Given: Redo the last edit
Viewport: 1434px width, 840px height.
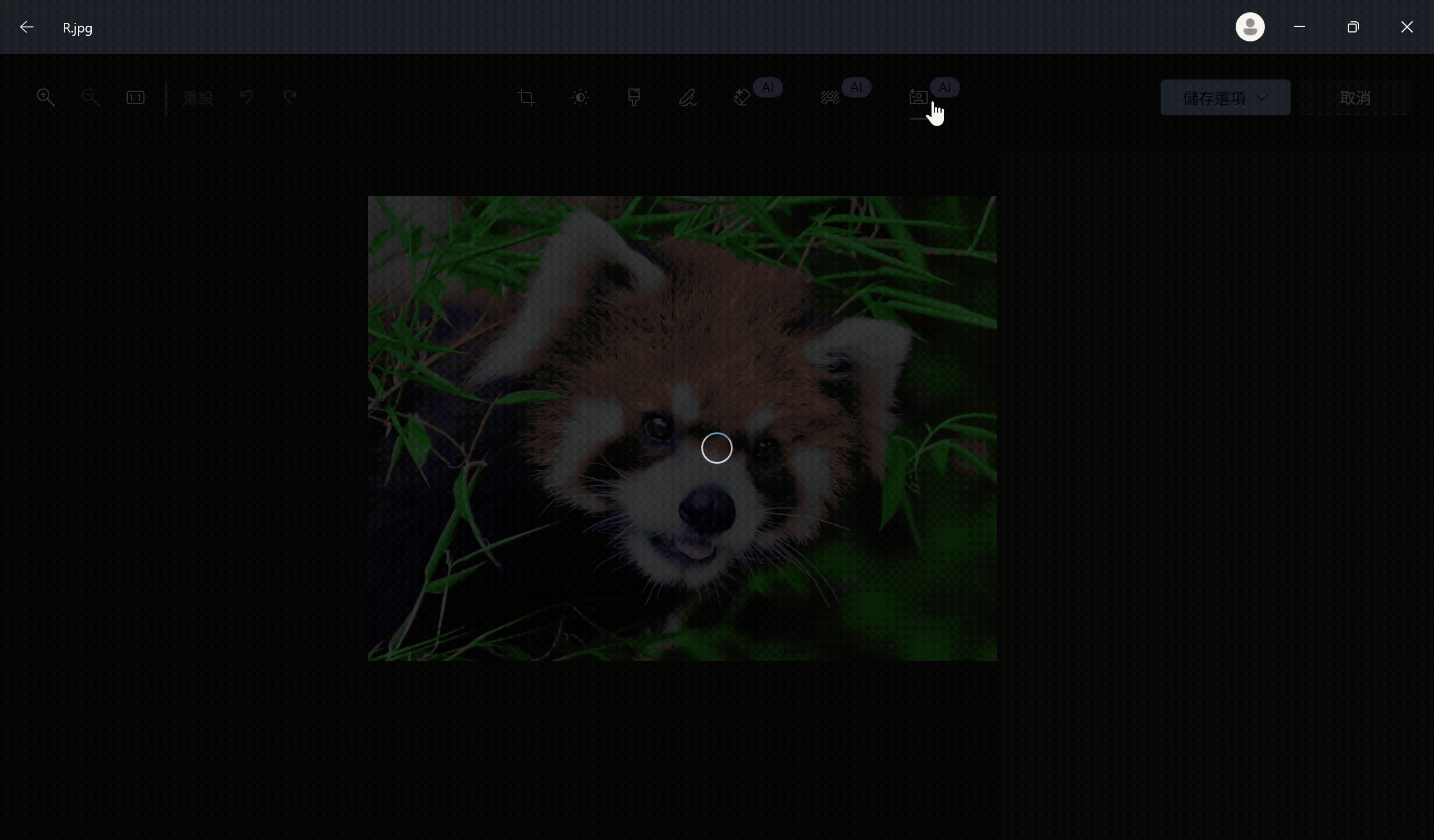Looking at the screenshot, I should 290,97.
